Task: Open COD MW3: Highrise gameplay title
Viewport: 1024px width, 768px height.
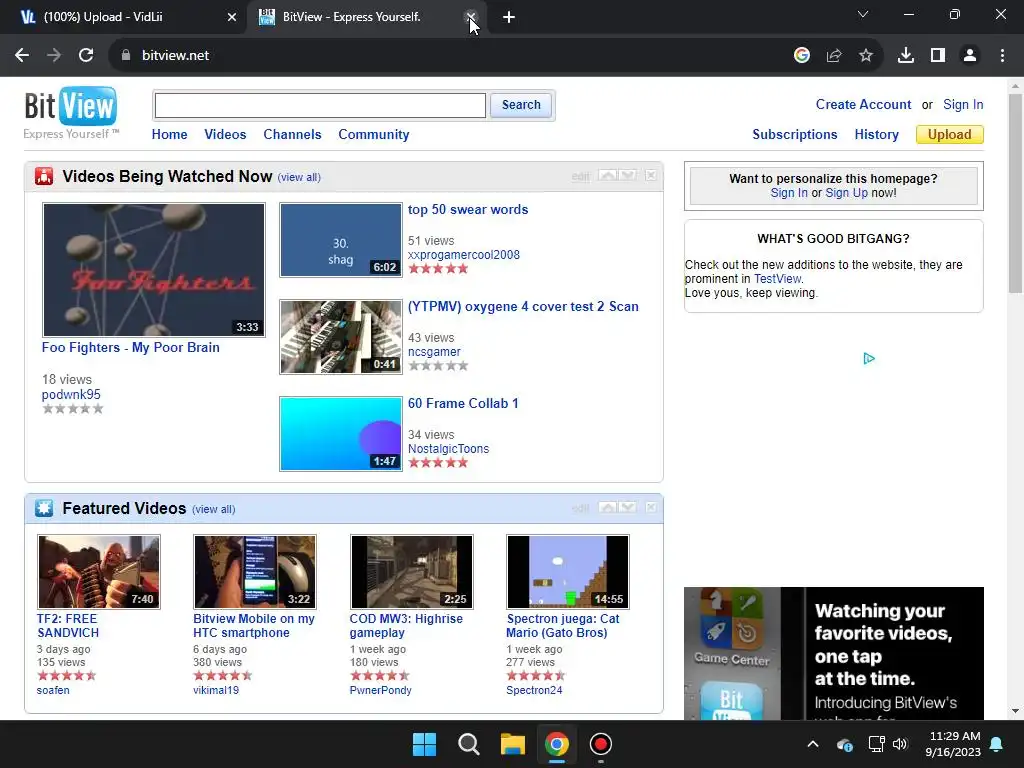Action: (x=406, y=626)
